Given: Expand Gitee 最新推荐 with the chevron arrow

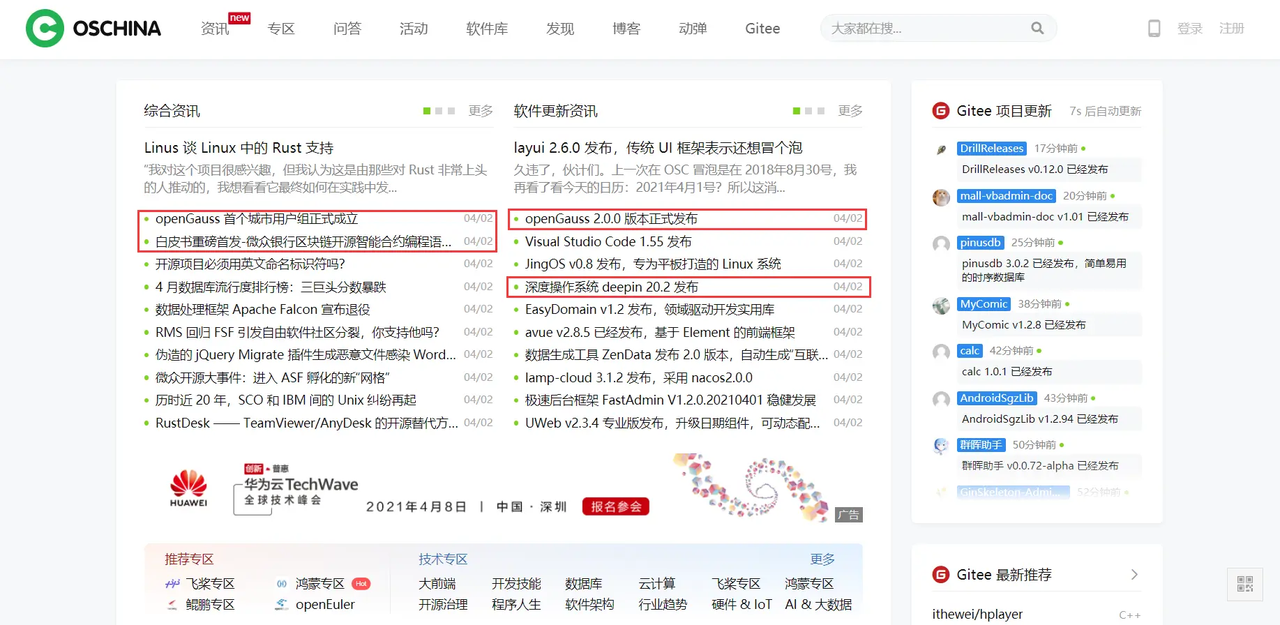Looking at the screenshot, I should point(1134,574).
